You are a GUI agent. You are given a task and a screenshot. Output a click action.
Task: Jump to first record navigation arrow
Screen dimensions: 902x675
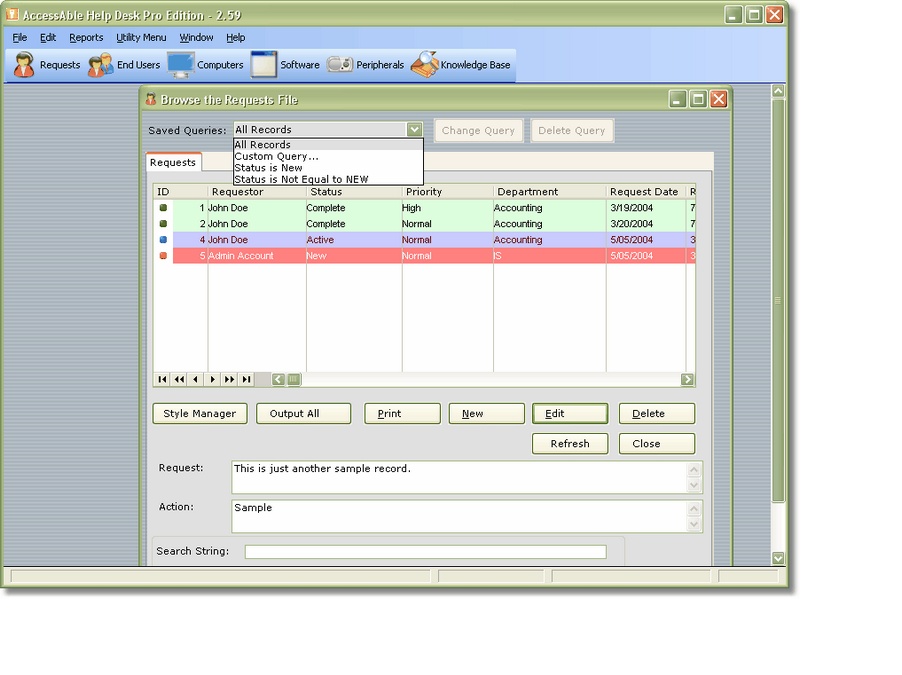(162, 379)
